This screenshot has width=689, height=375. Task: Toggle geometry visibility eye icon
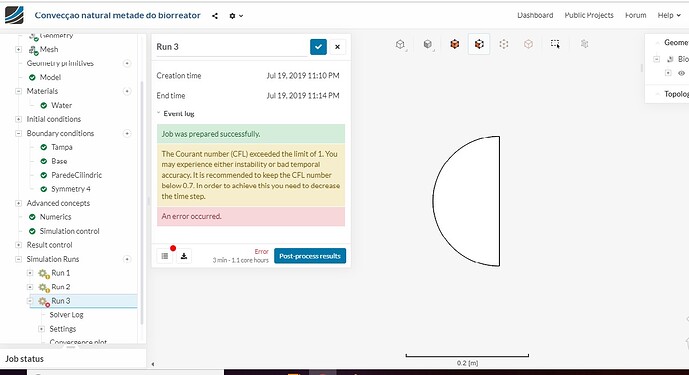pyautogui.click(x=681, y=73)
